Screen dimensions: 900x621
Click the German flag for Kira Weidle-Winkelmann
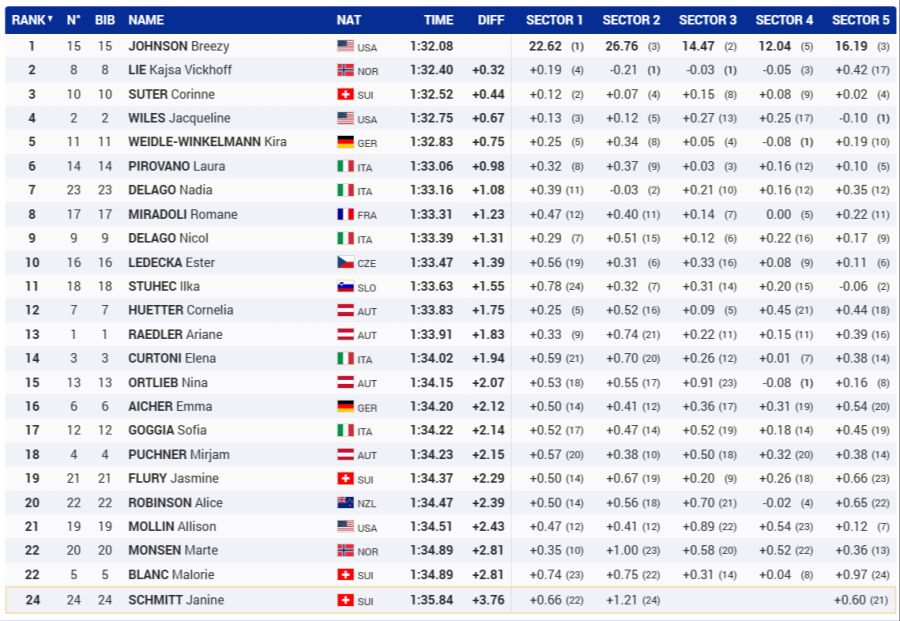346,142
